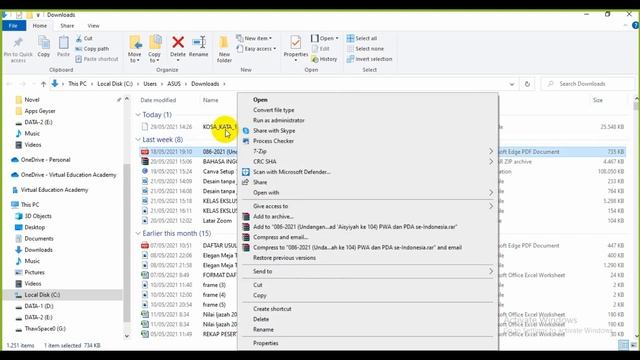Click Select none in the ribbon

tap(365, 49)
